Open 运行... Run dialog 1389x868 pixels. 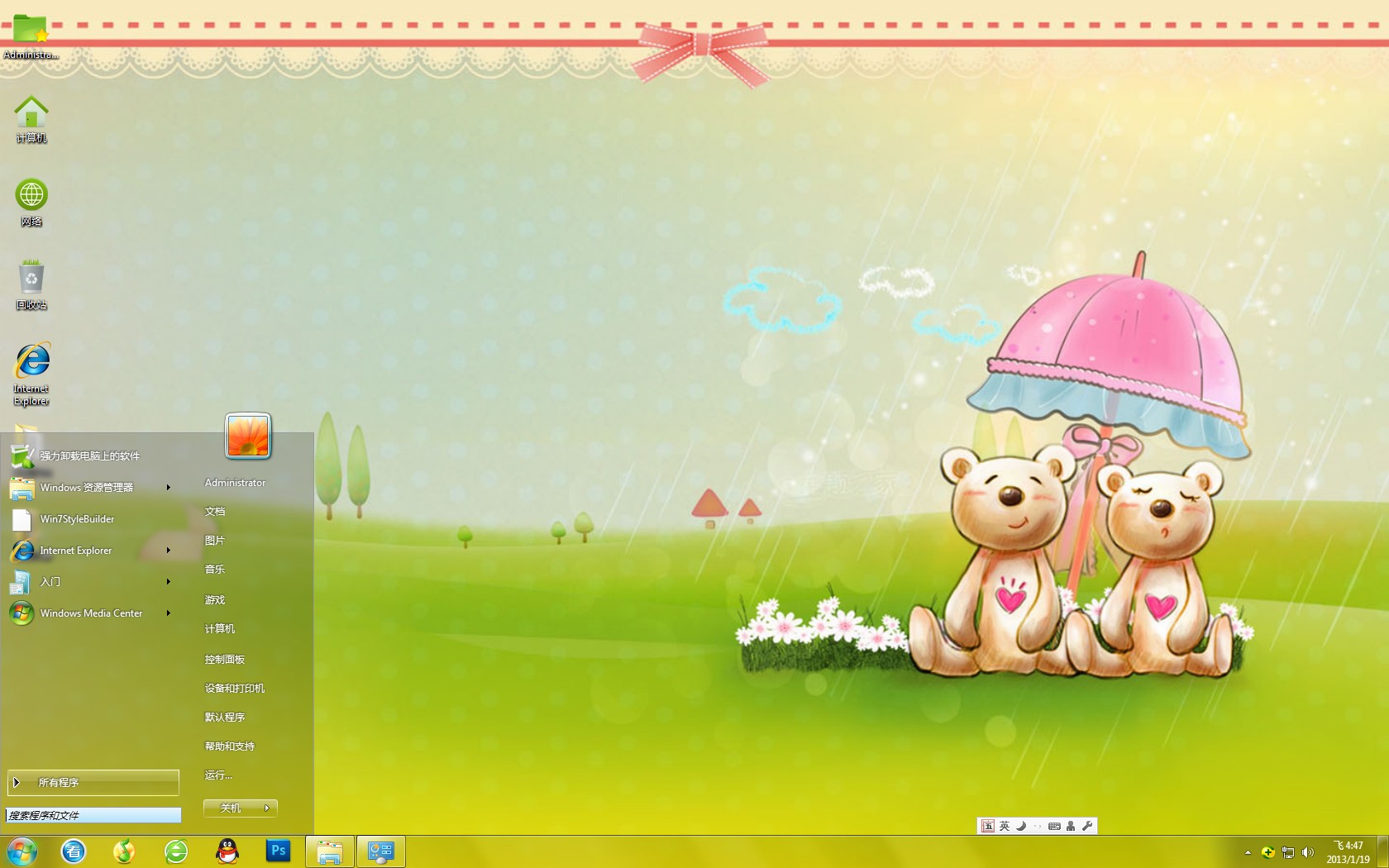[218, 775]
